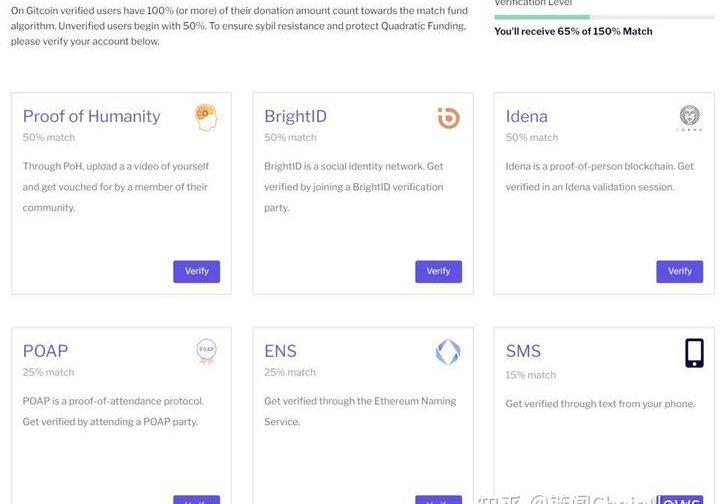720x504 pixels.
Task: Click the BrightID orange logo icon
Action: click(x=448, y=118)
